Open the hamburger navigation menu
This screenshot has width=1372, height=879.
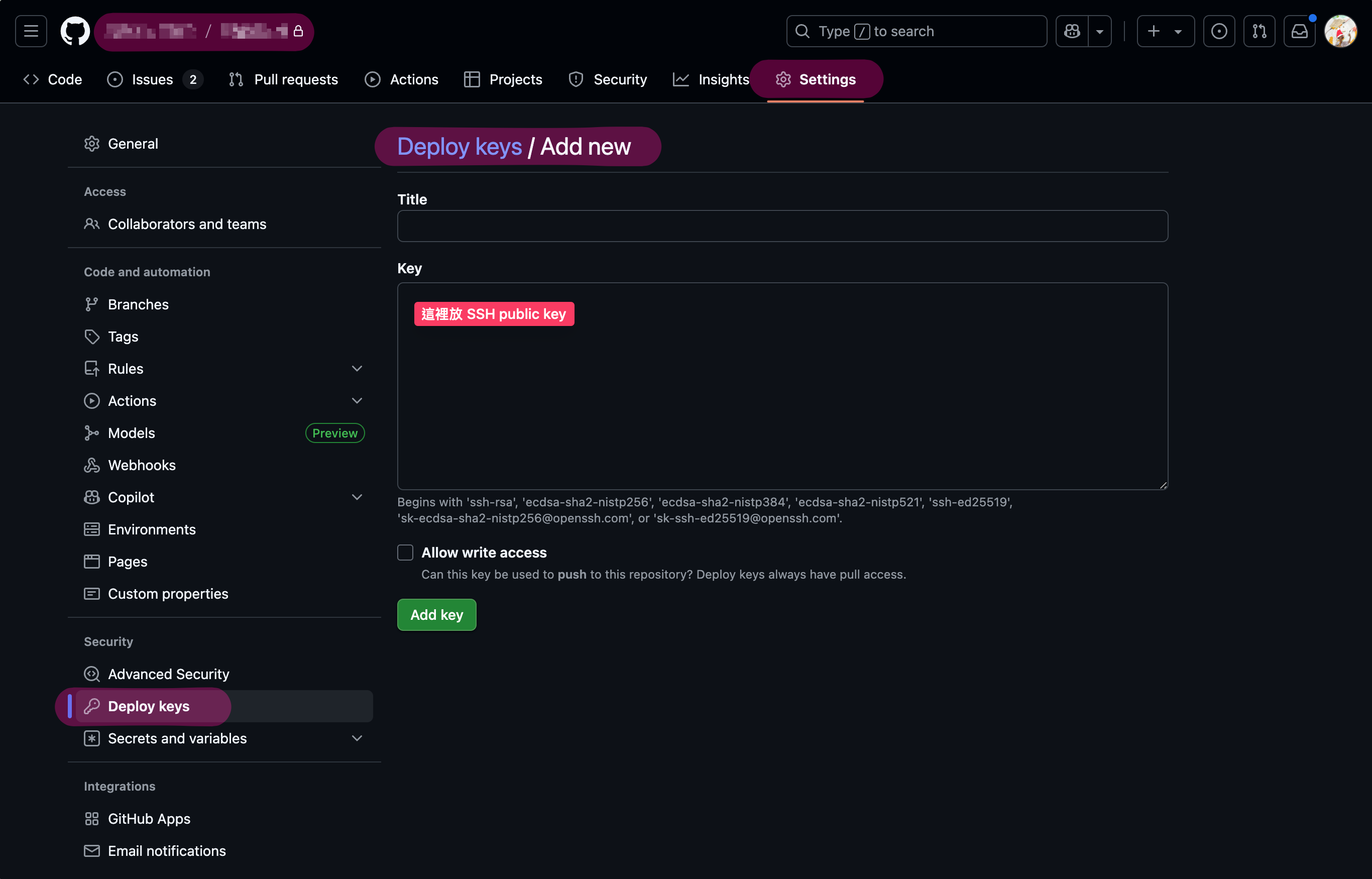31,31
